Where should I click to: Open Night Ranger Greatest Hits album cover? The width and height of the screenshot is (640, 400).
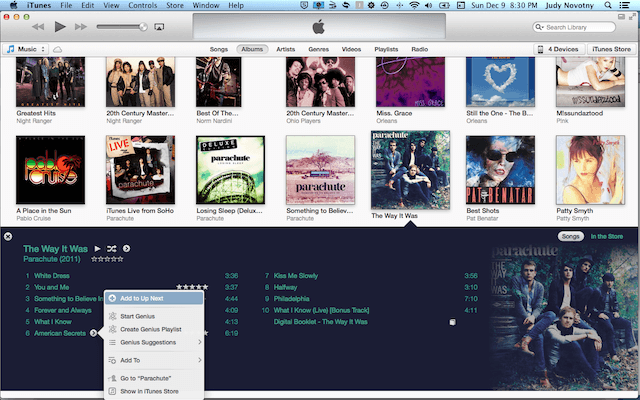50,82
